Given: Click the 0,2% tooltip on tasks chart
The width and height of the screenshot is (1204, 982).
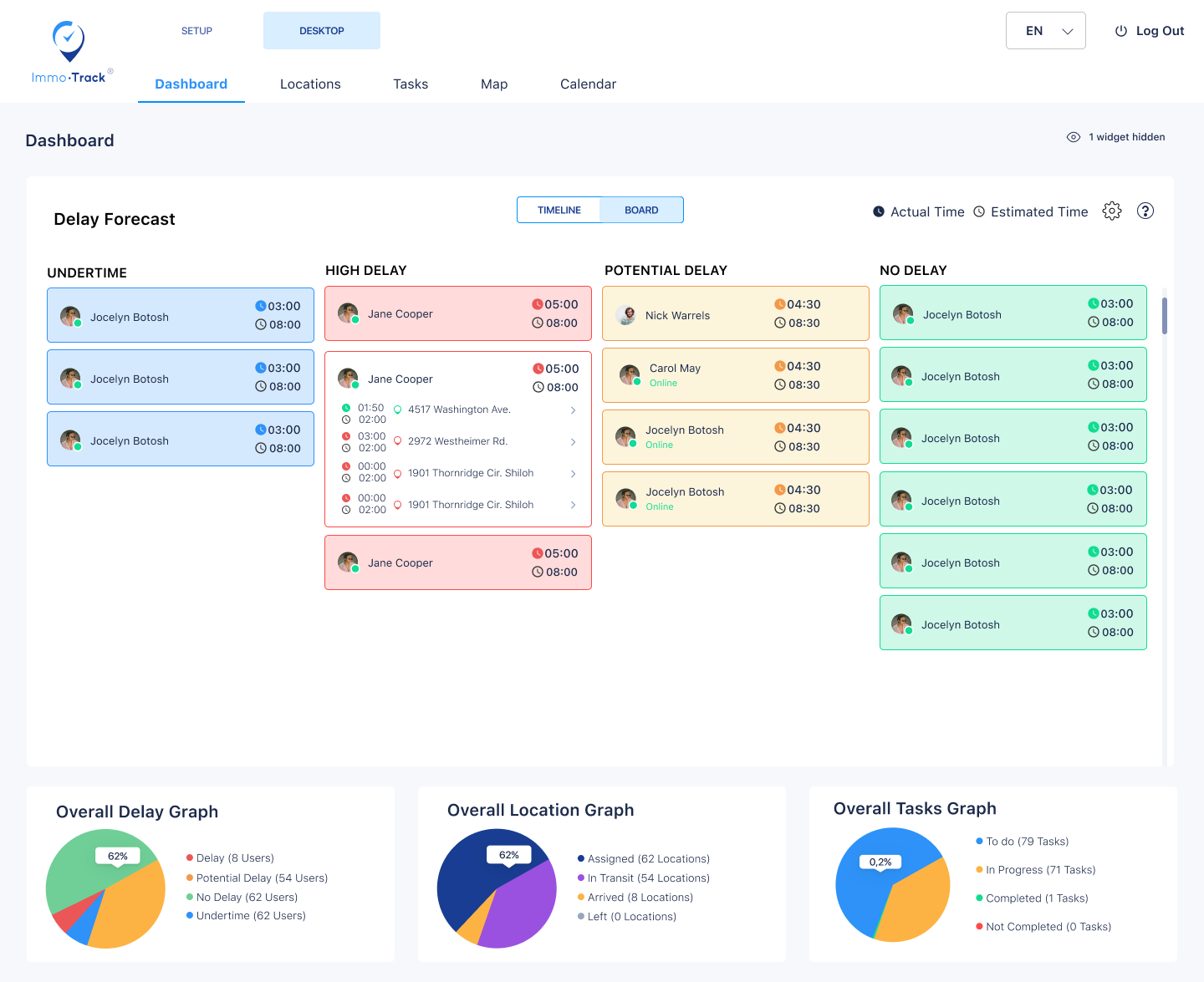Looking at the screenshot, I should pyautogui.click(x=880, y=862).
